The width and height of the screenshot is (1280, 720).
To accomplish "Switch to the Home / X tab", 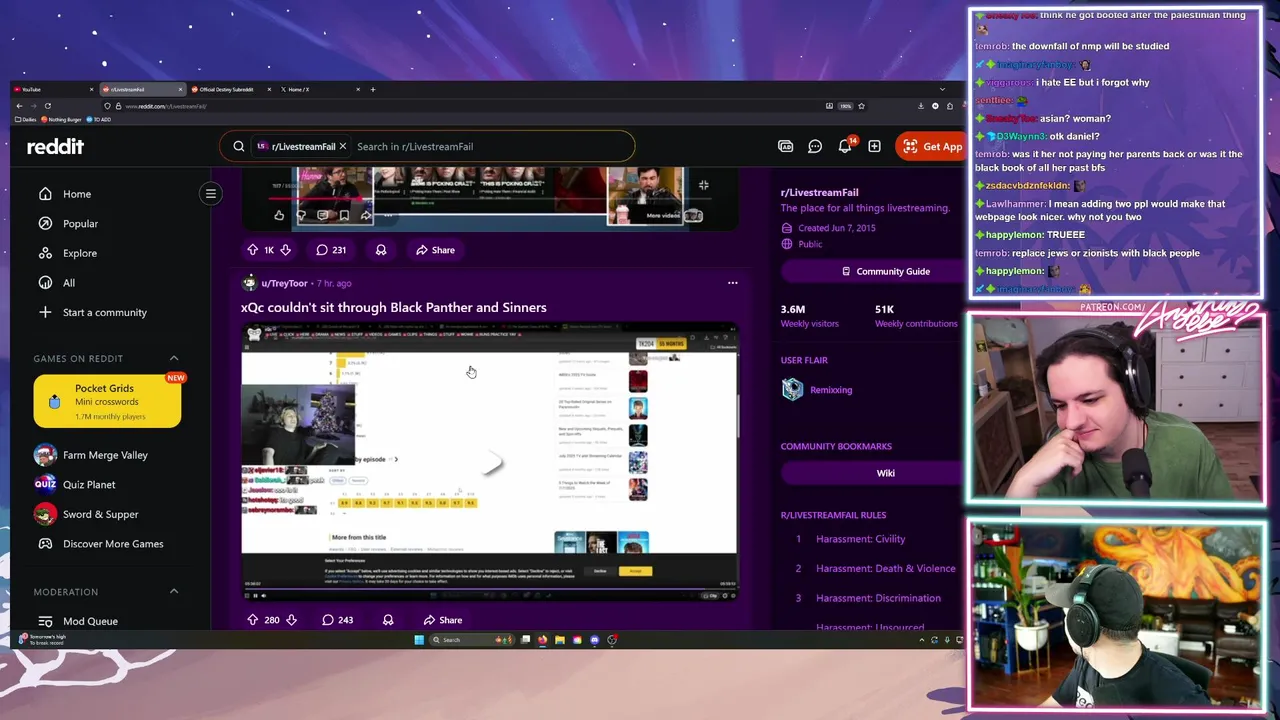I will pos(319,89).
